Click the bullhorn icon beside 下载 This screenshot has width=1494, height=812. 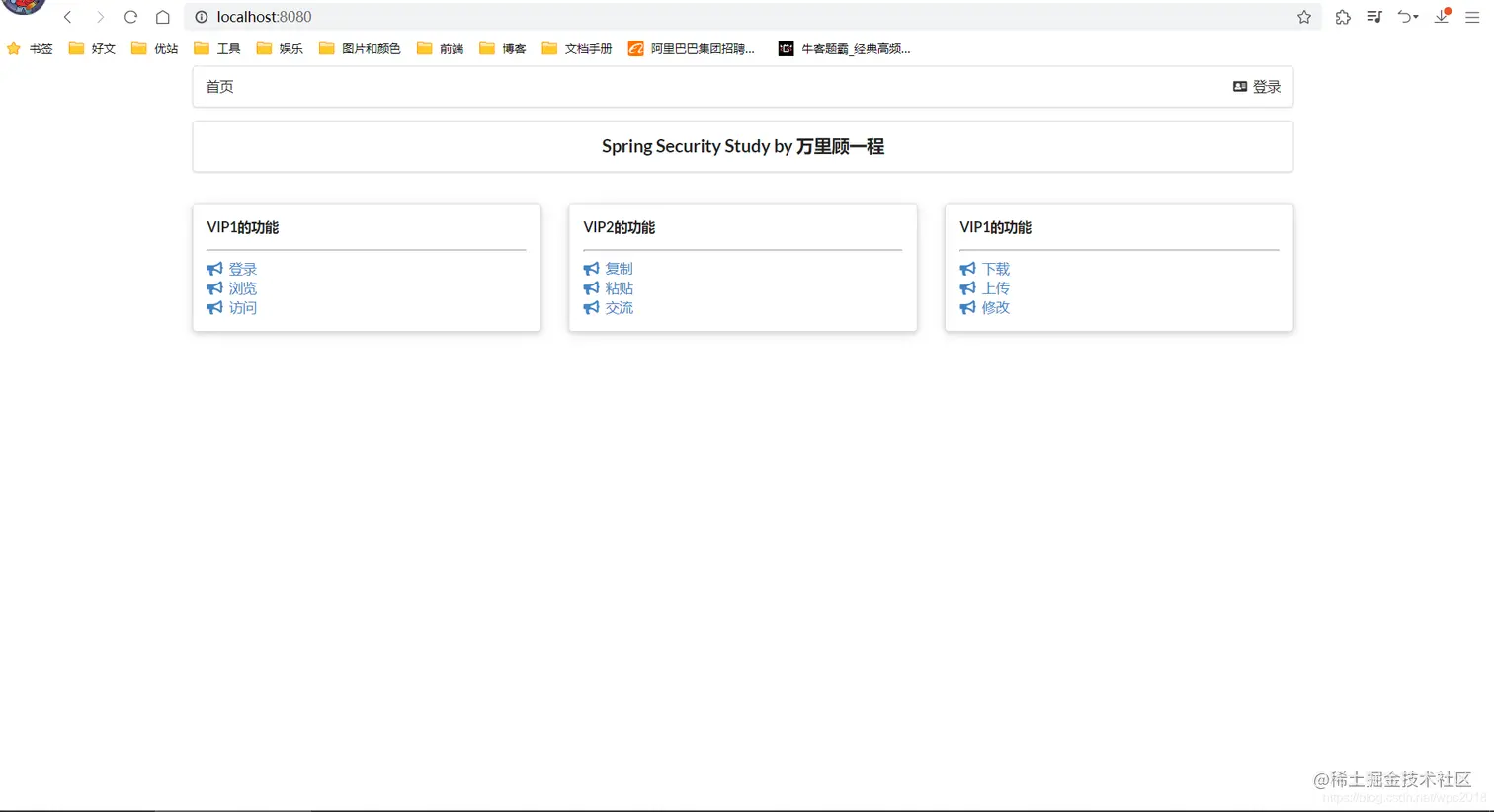[967, 269]
